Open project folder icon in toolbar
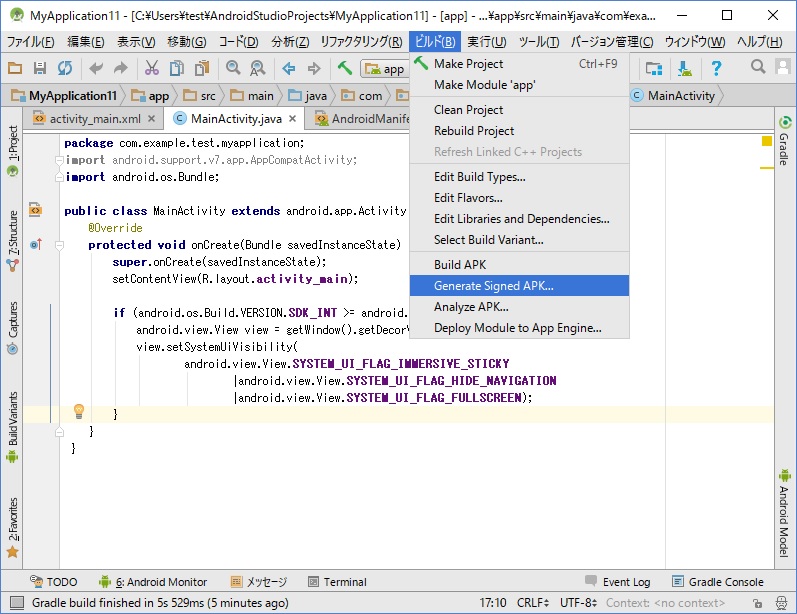797x614 pixels. pyautogui.click(x=15, y=68)
